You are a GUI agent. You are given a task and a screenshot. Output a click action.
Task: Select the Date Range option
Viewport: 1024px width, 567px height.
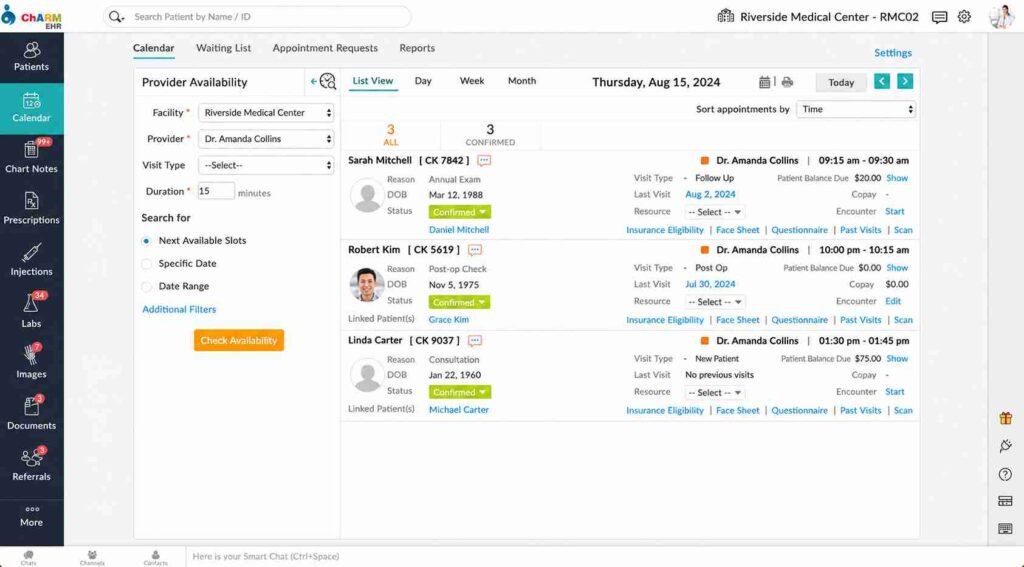pos(146,287)
